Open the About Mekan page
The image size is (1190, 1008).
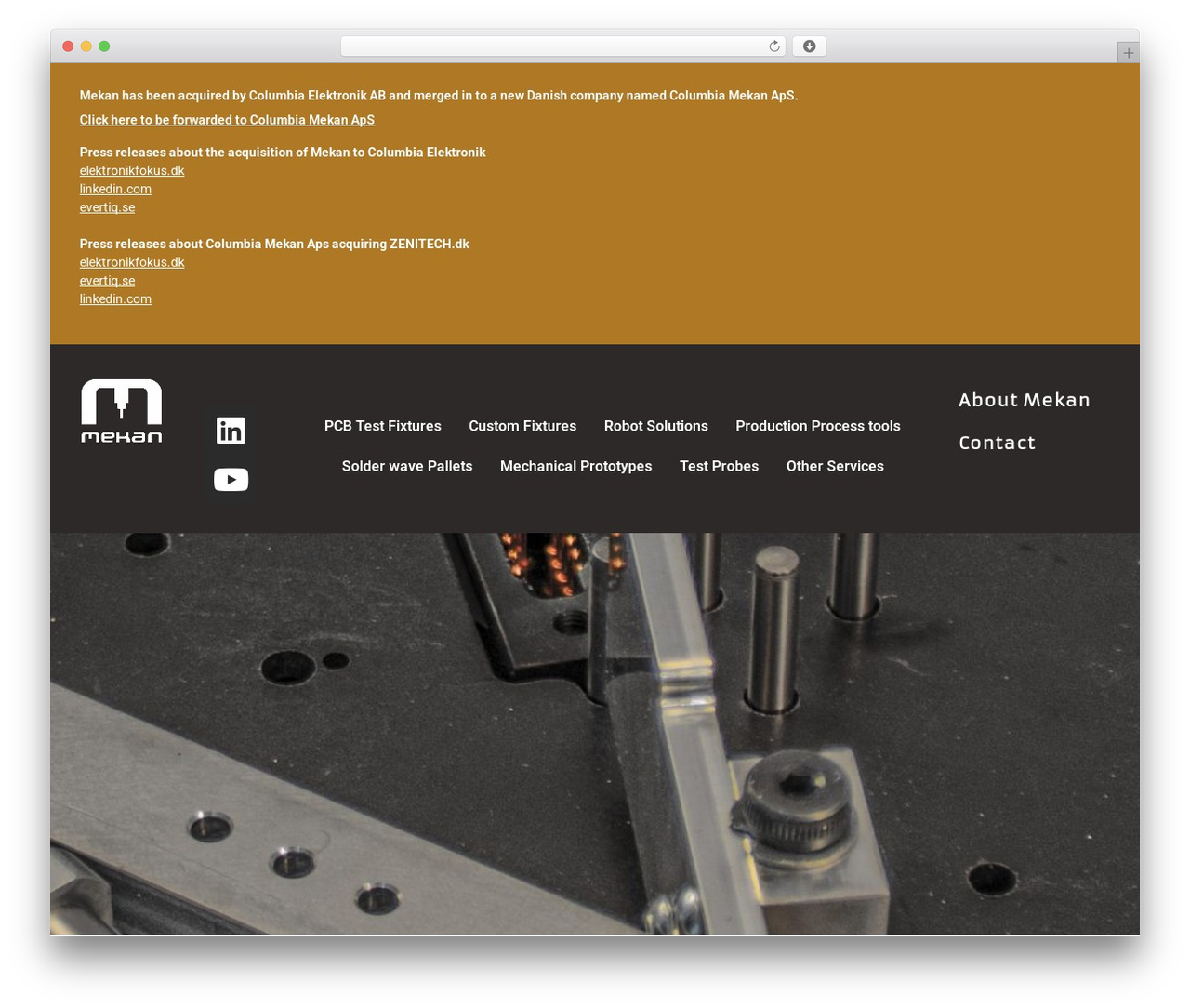pos(1025,400)
